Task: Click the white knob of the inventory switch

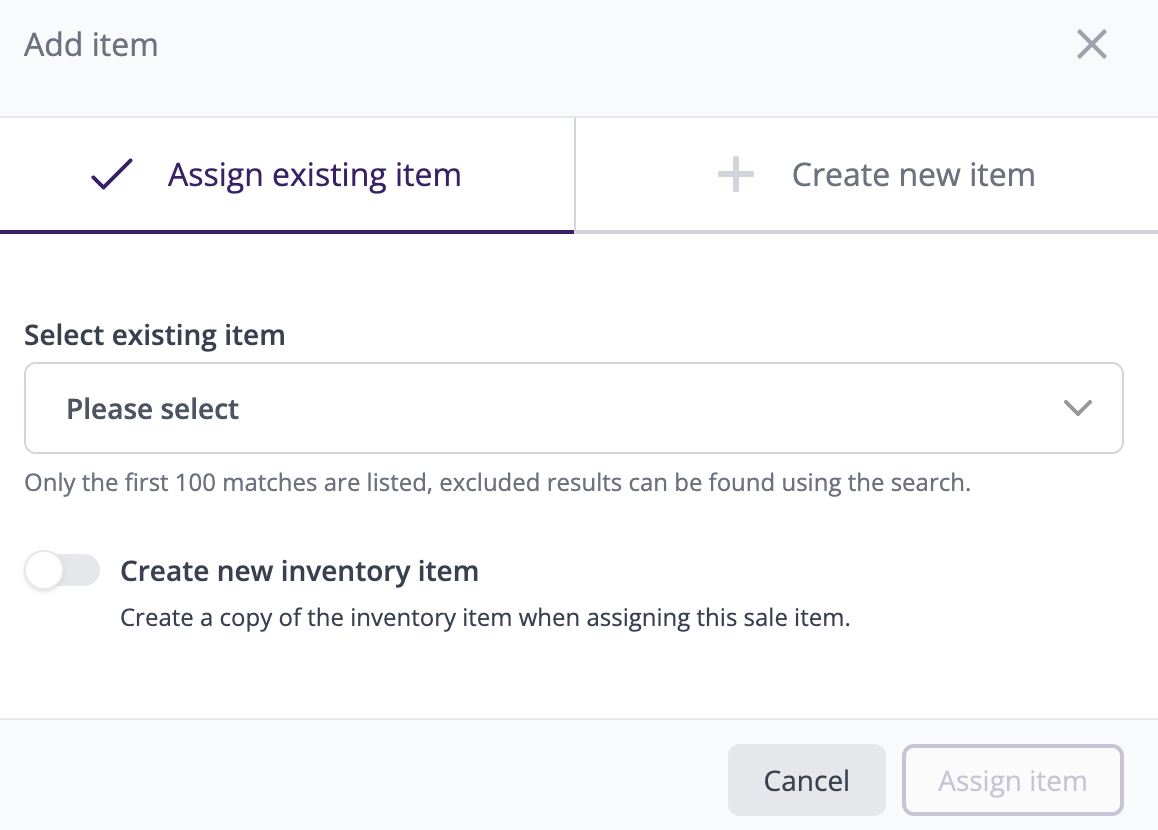Action: pyautogui.click(x=45, y=571)
